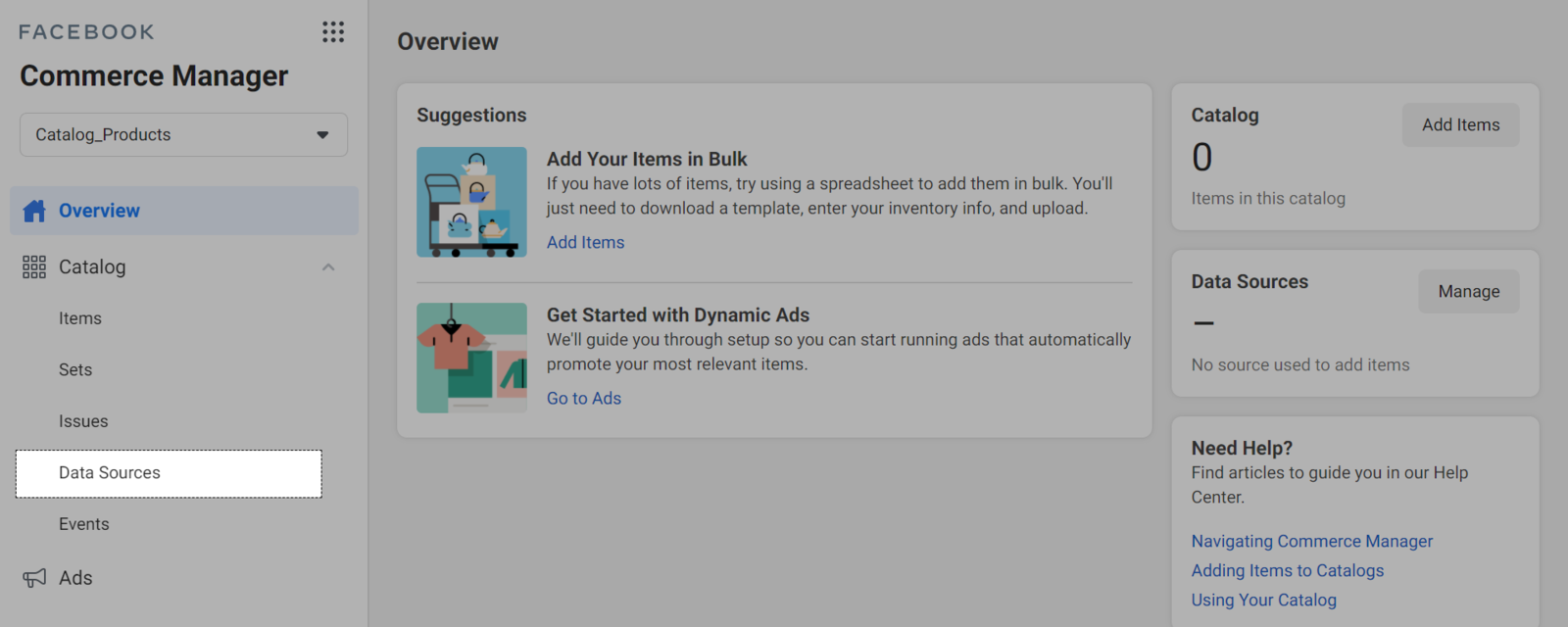Screen dimensions: 1568x627
Task: Collapse the Catalog section chevron
Action: tap(328, 267)
